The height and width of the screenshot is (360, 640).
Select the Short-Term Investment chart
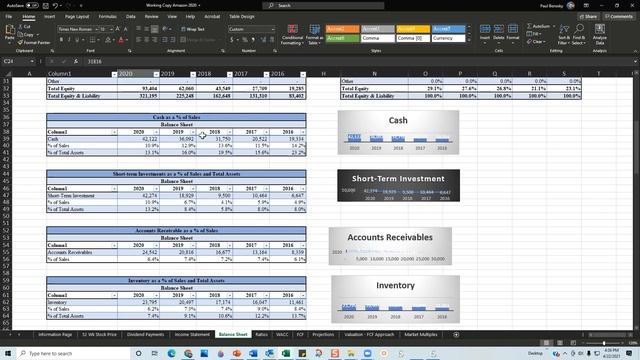tap(398, 185)
